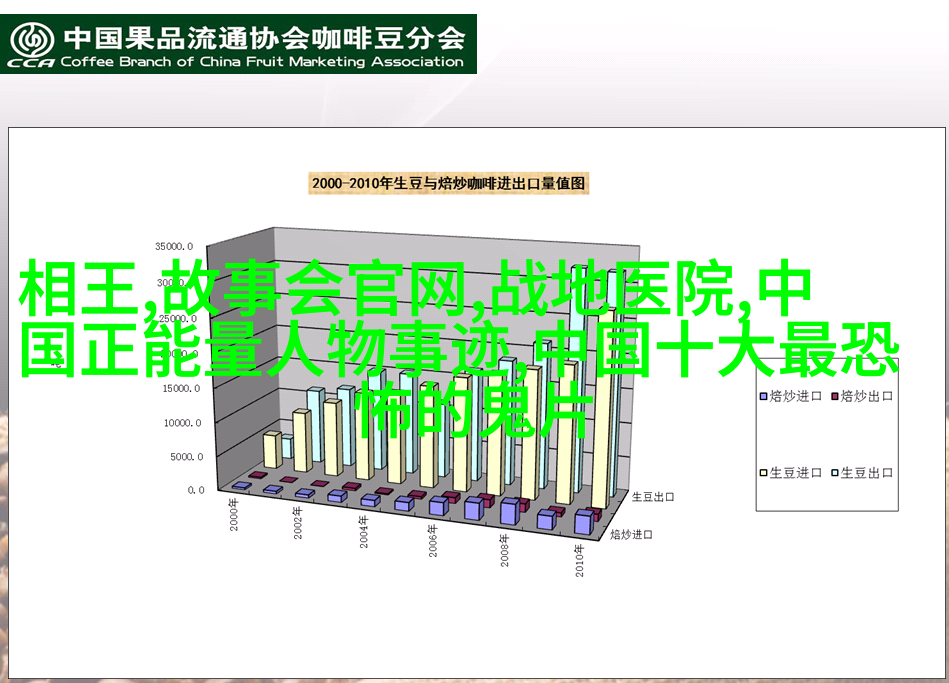Click the Coffee Branch of China Fruit Marketing Association text
949x683 pixels.
(263, 62)
